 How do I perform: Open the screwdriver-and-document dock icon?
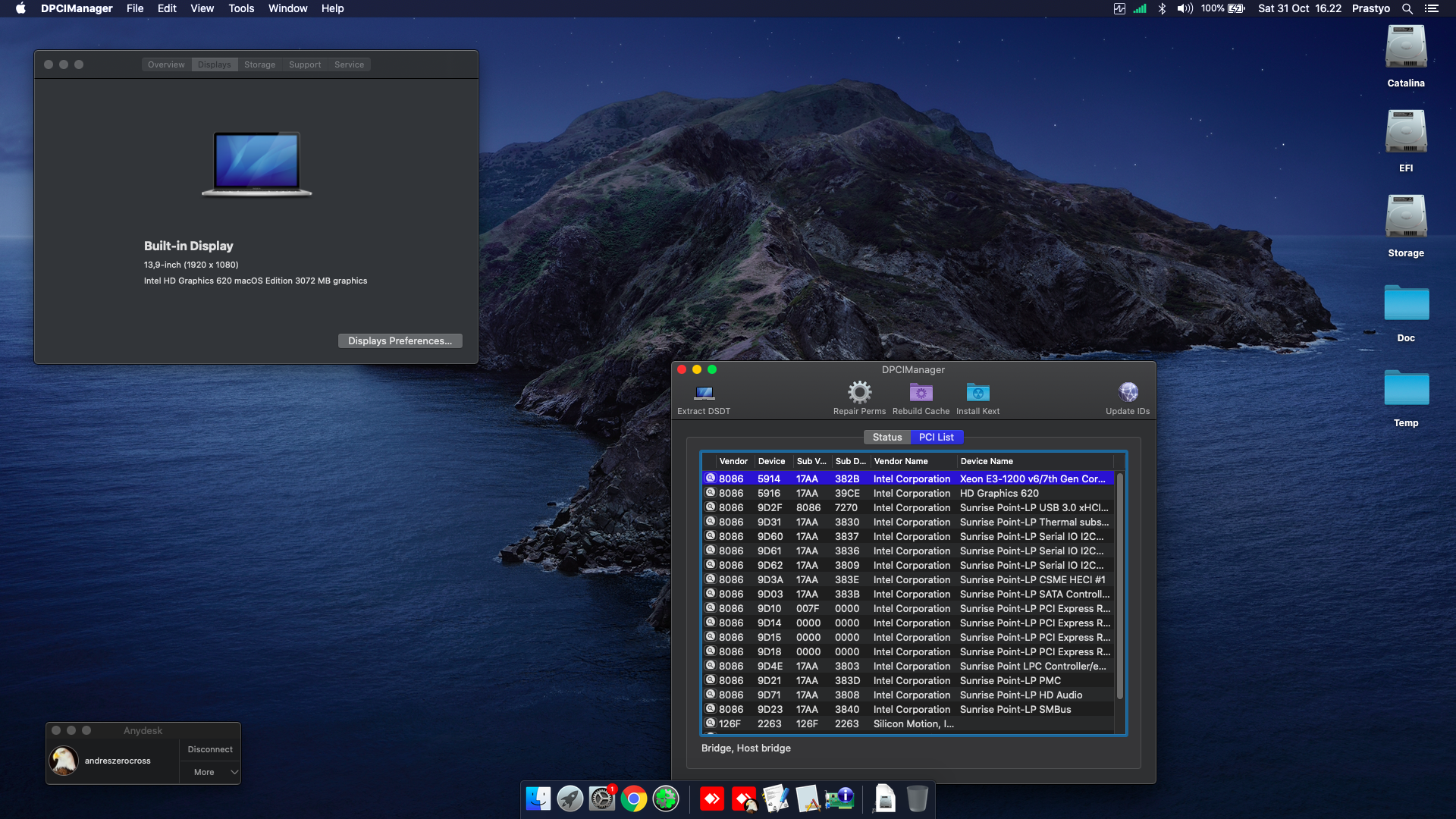tap(776, 799)
